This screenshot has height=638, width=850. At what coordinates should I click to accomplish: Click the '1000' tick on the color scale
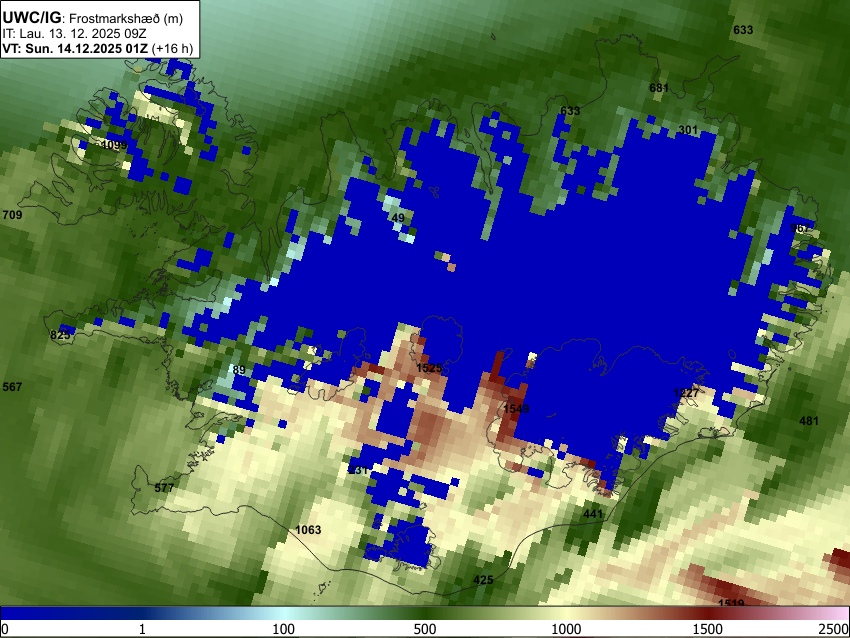[x=566, y=629]
